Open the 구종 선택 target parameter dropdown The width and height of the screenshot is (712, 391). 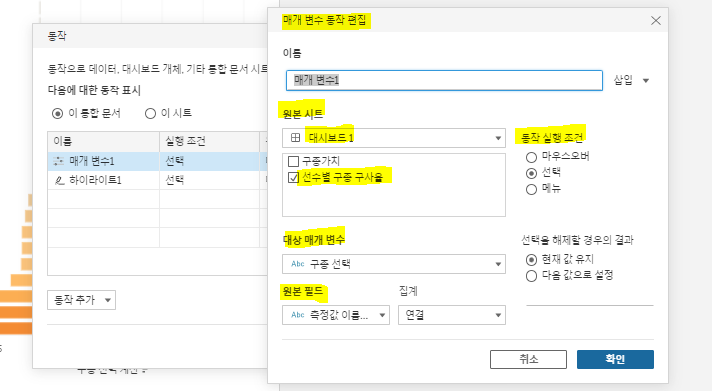pyautogui.click(x=394, y=264)
